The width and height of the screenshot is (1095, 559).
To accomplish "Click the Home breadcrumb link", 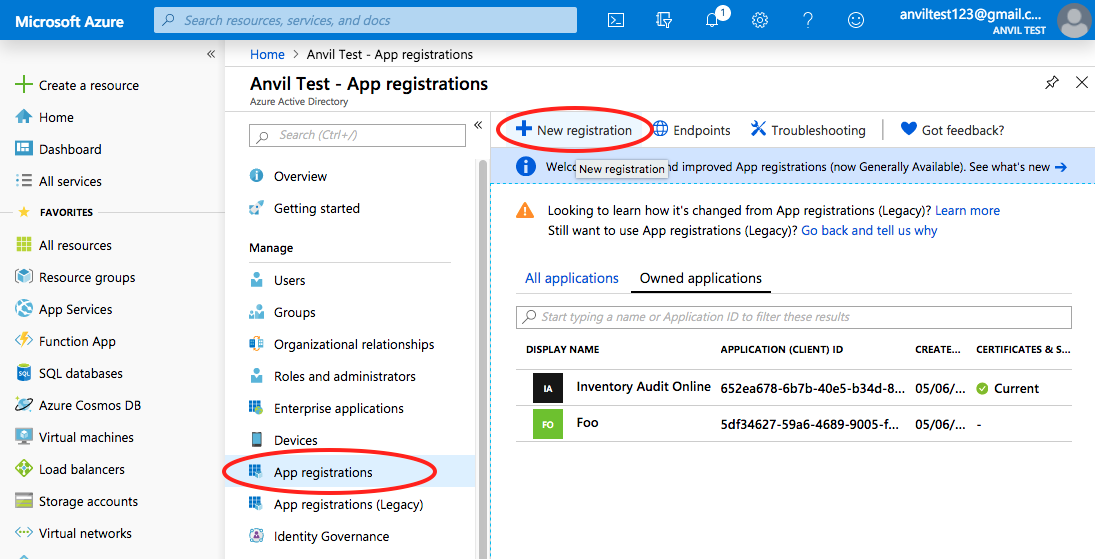I will [267, 55].
